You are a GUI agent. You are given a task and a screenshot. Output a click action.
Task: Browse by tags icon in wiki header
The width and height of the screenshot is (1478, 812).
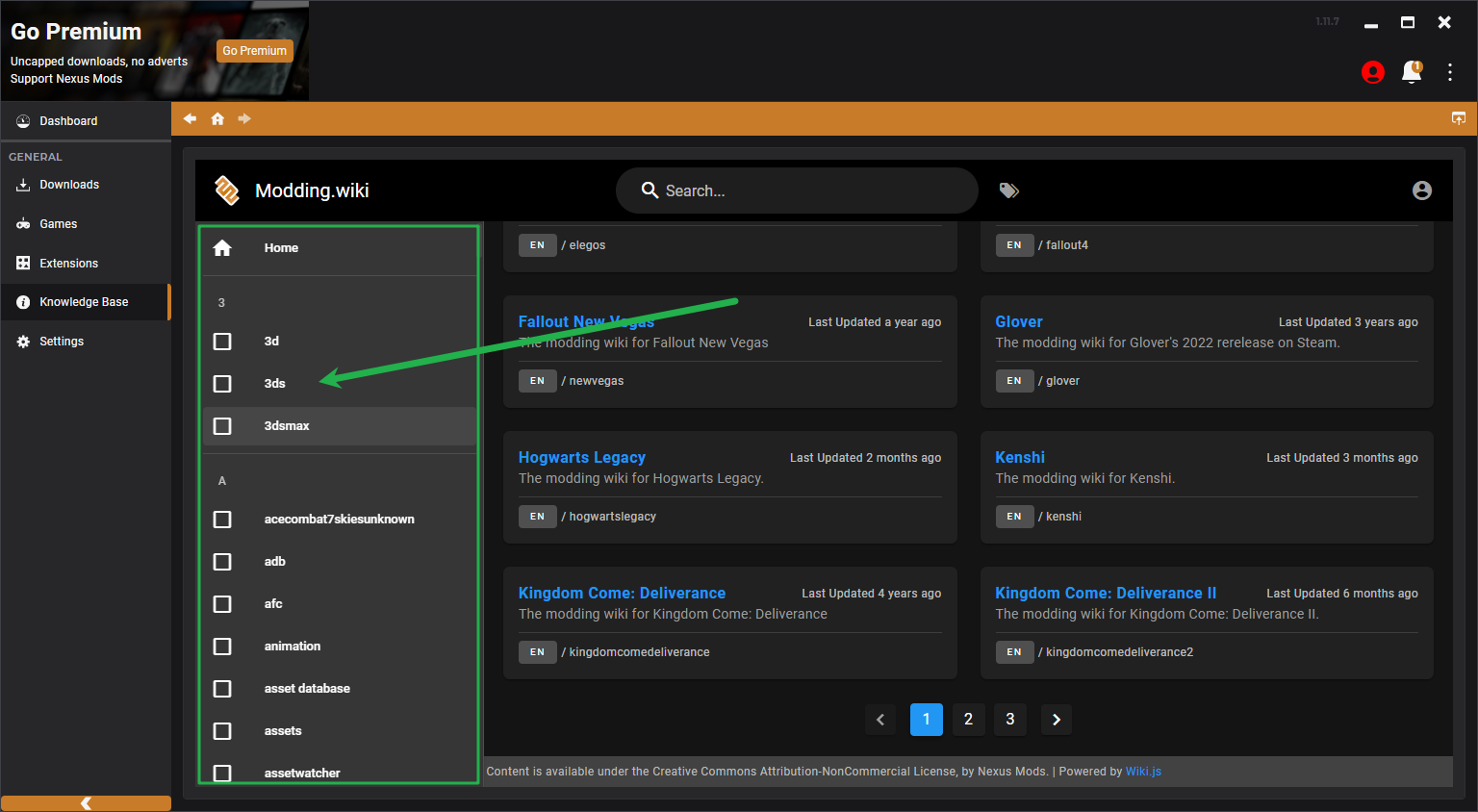pyautogui.click(x=1008, y=190)
